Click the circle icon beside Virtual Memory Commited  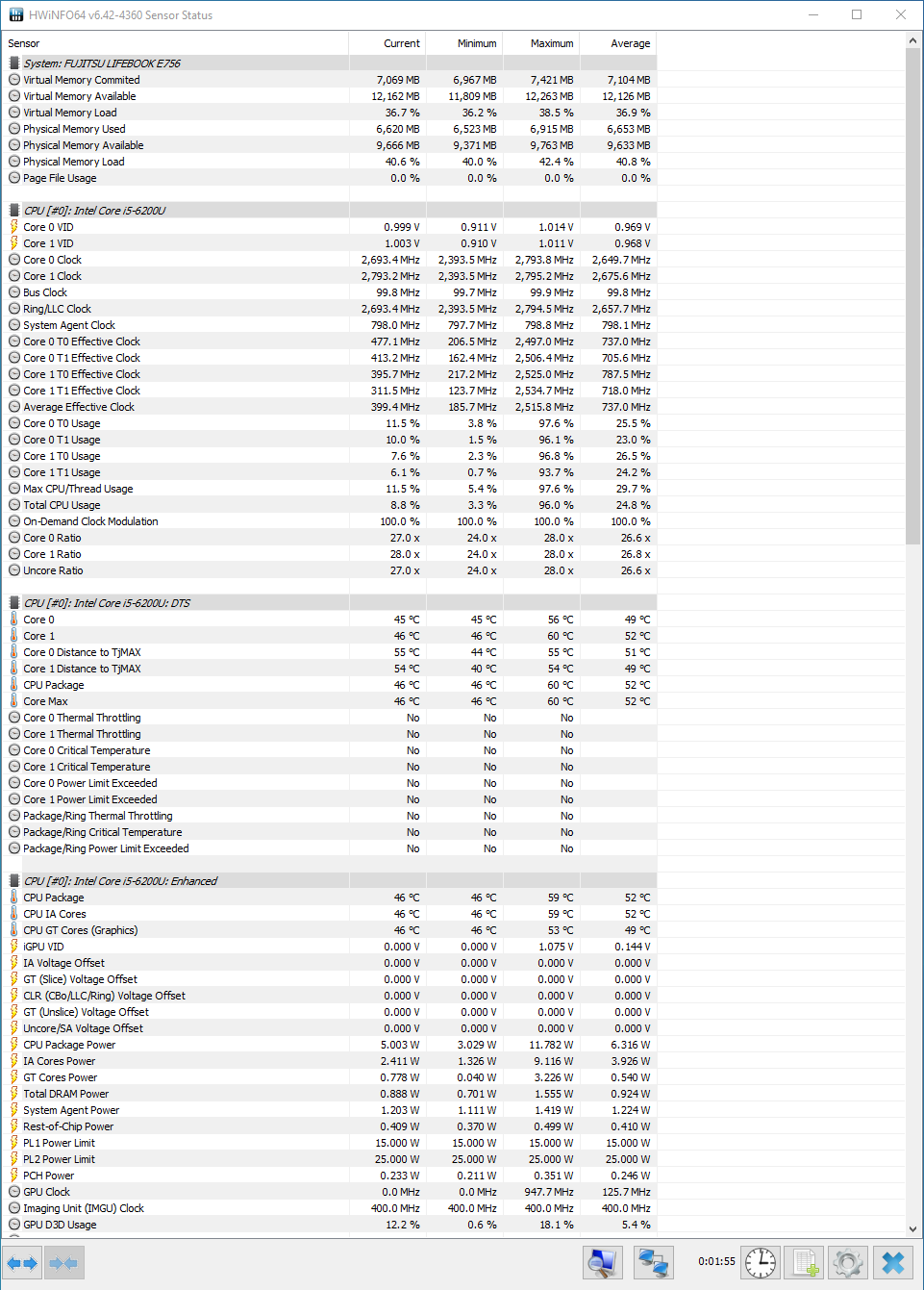[x=14, y=80]
